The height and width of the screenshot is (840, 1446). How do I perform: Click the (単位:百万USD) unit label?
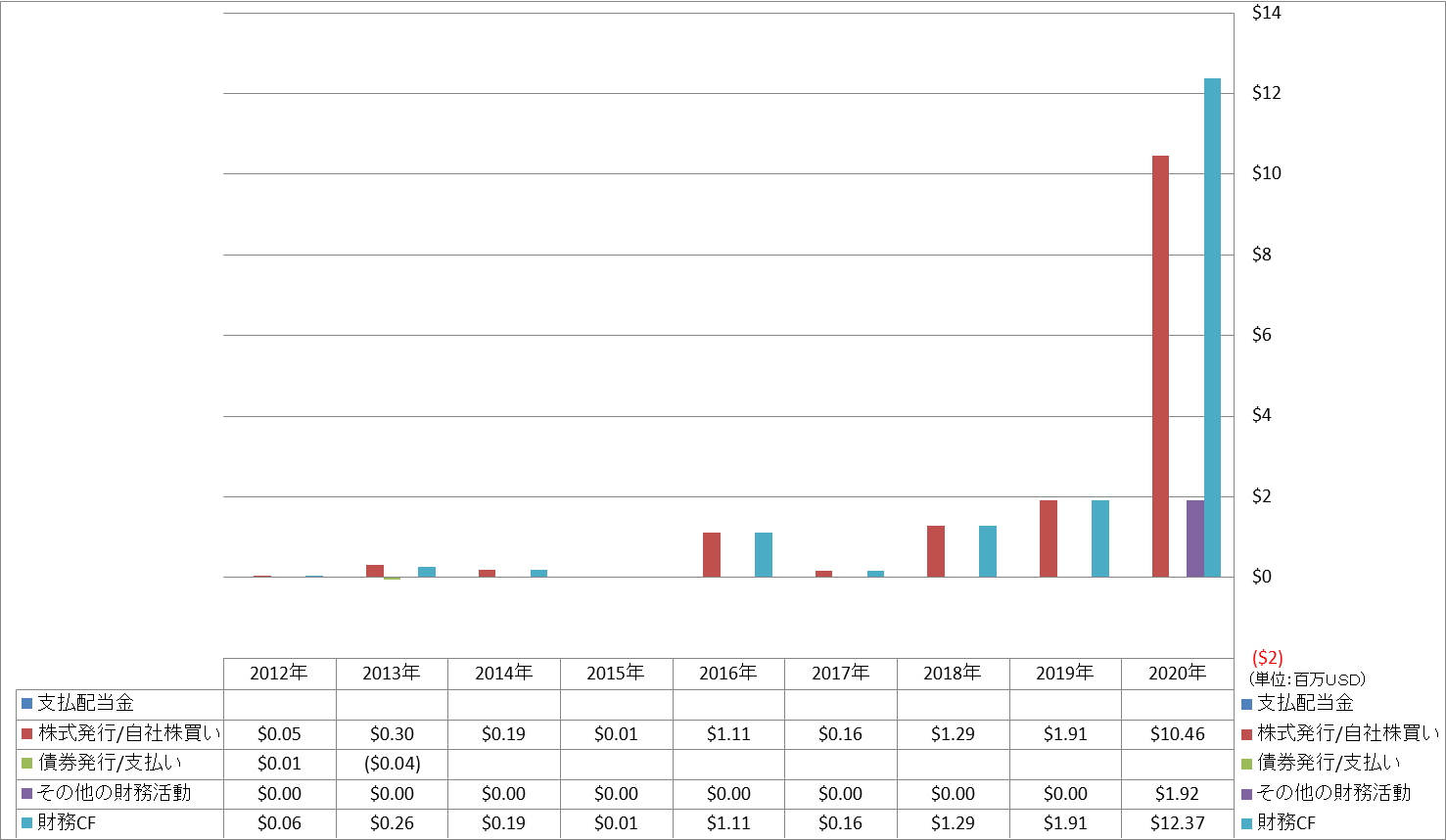[x=1307, y=679]
